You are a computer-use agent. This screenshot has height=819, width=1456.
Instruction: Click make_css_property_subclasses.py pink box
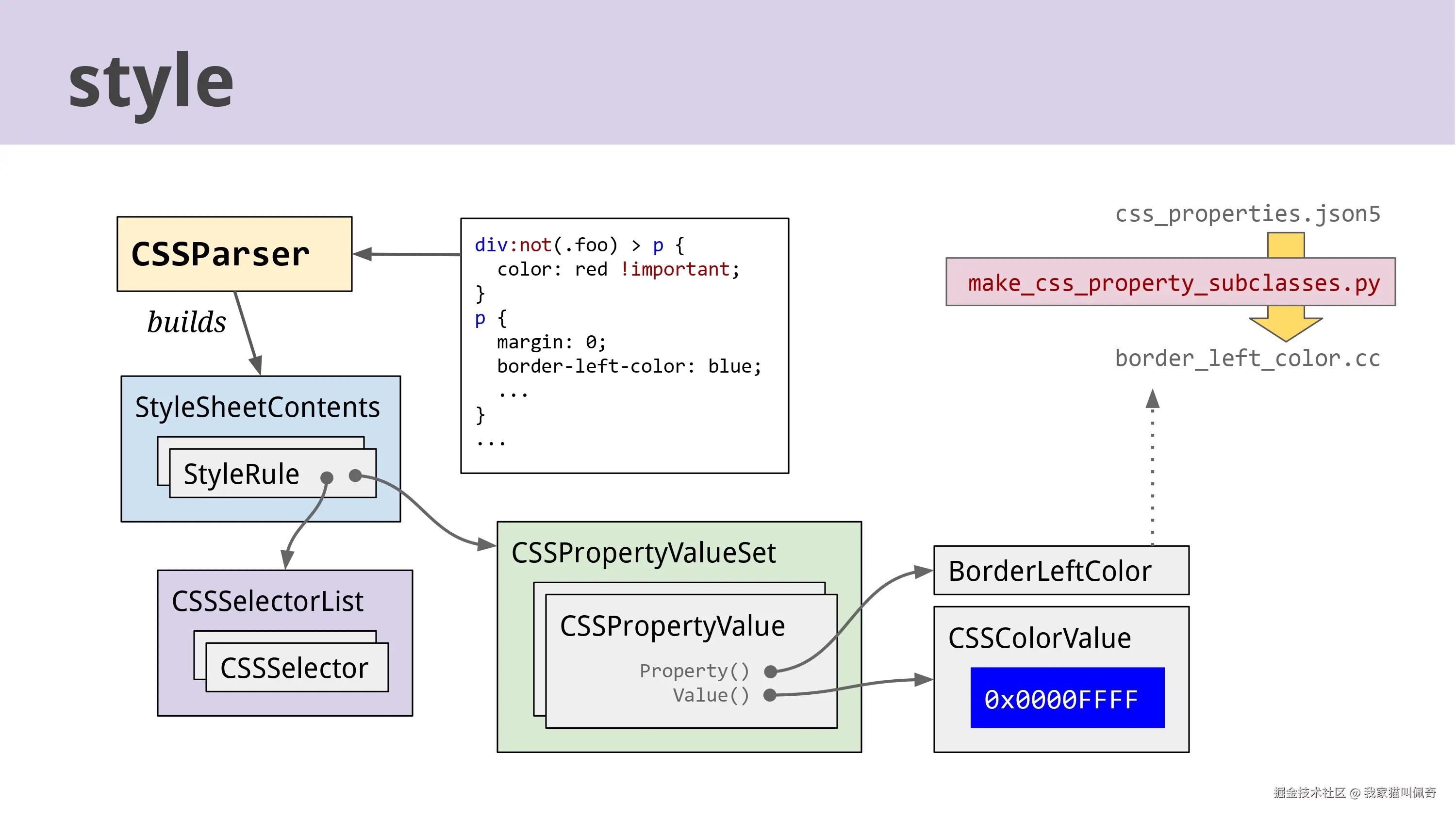[1170, 282]
